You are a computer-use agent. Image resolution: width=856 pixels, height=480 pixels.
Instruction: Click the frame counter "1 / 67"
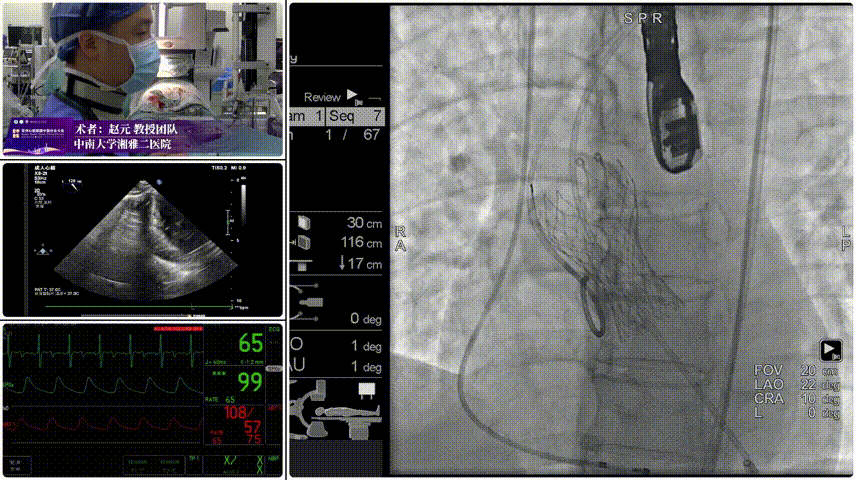[x=352, y=135]
